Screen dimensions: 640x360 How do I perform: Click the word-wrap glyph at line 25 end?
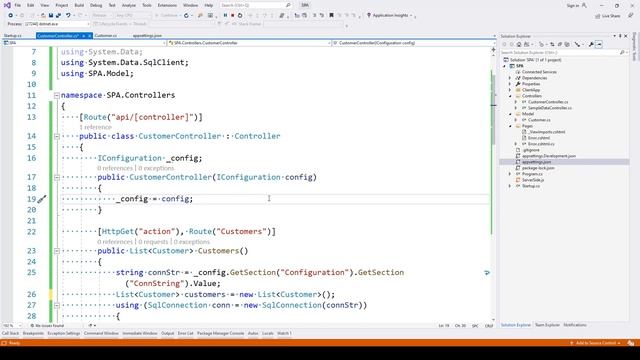coord(487,273)
